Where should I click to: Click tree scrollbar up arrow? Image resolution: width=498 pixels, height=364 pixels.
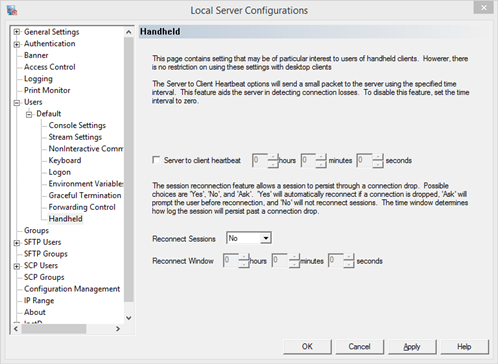[x=129, y=32]
